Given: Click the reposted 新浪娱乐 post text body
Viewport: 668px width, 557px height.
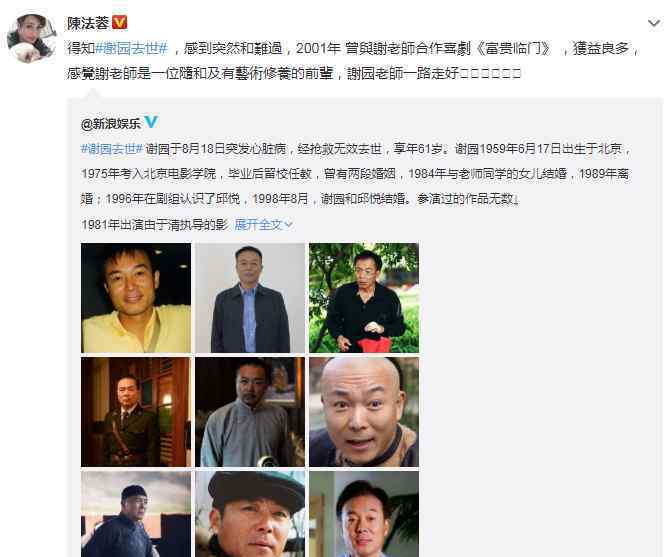Looking at the screenshot, I should pyautogui.click(x=356, y=186).
